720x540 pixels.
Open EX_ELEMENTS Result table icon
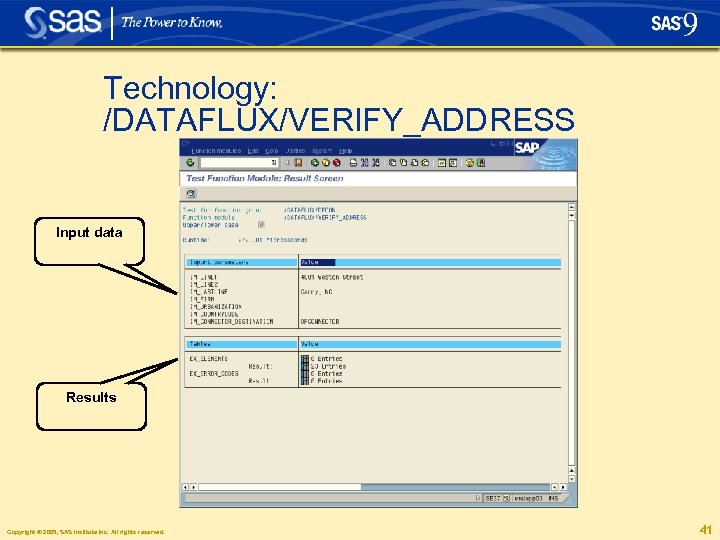tap(305, 366)
